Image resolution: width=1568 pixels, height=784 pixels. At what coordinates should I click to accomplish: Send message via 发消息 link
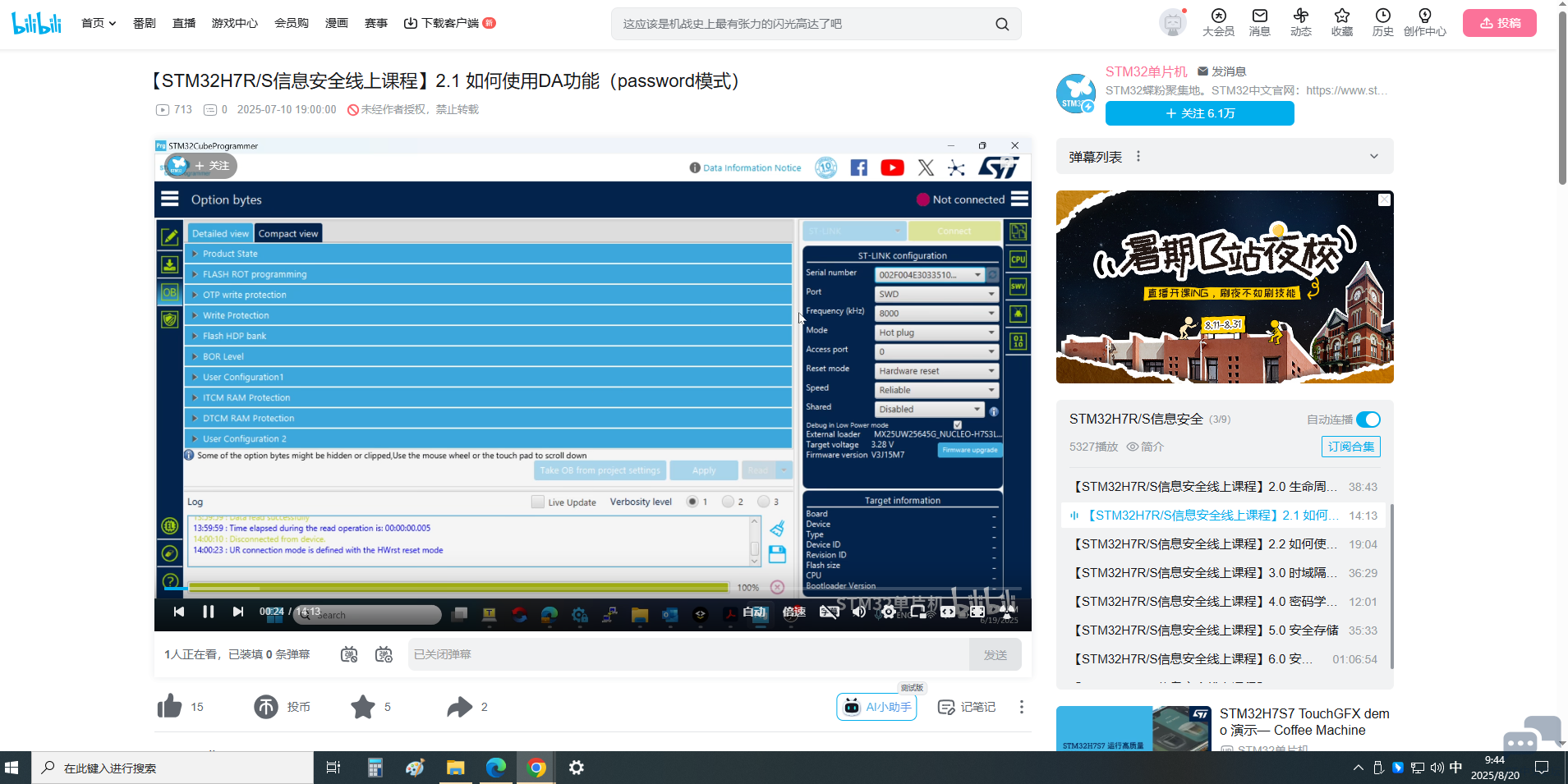tap(1222, 71)
